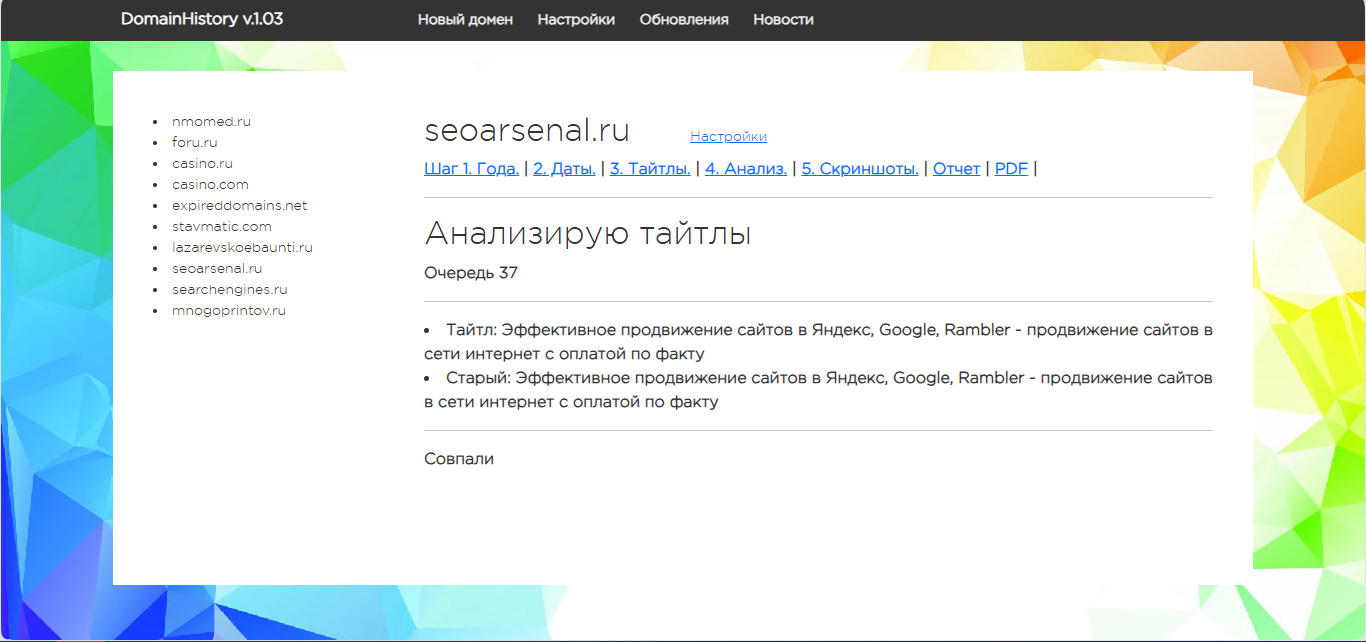Open searchengines.ru from the list
Viewport: 1366px width, 642px height.
pos(229,289)
